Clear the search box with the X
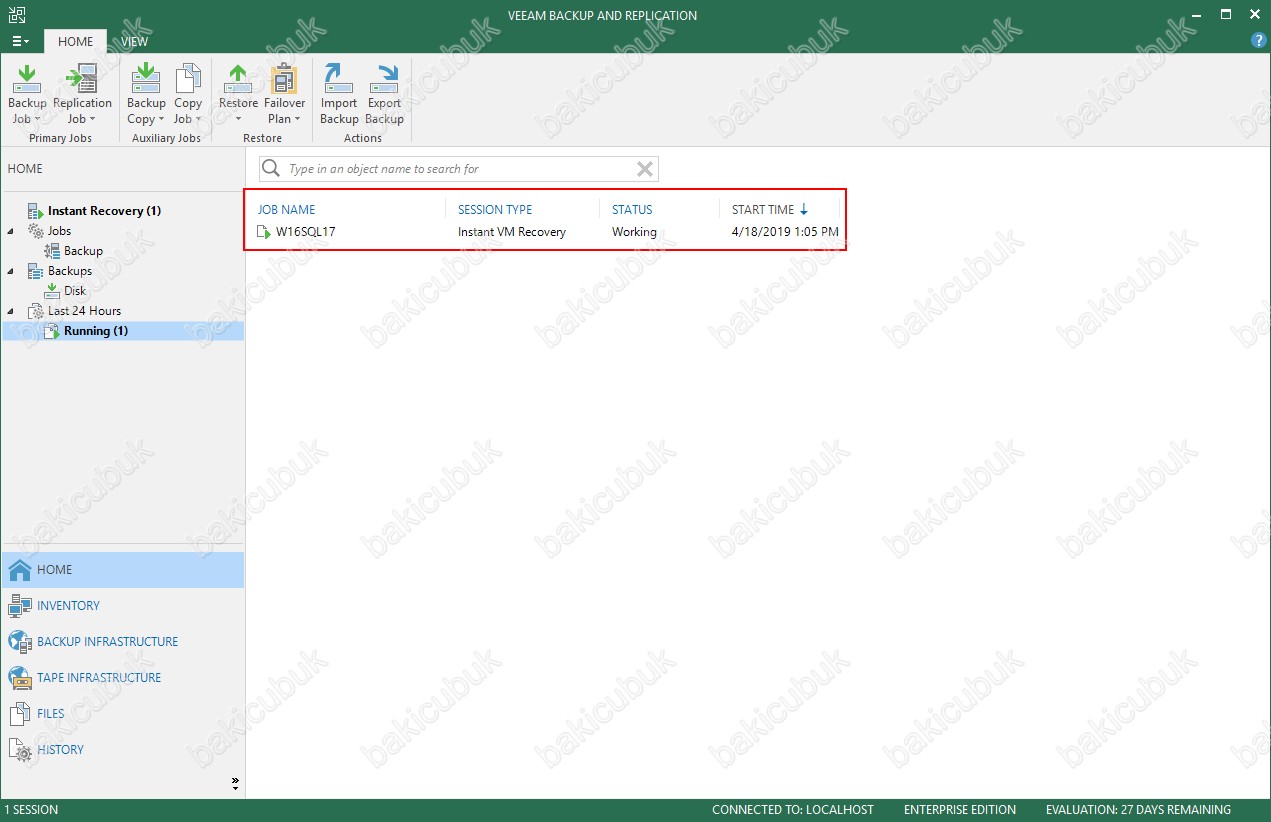Viewport: 1271px width, 822px height. 645,169
